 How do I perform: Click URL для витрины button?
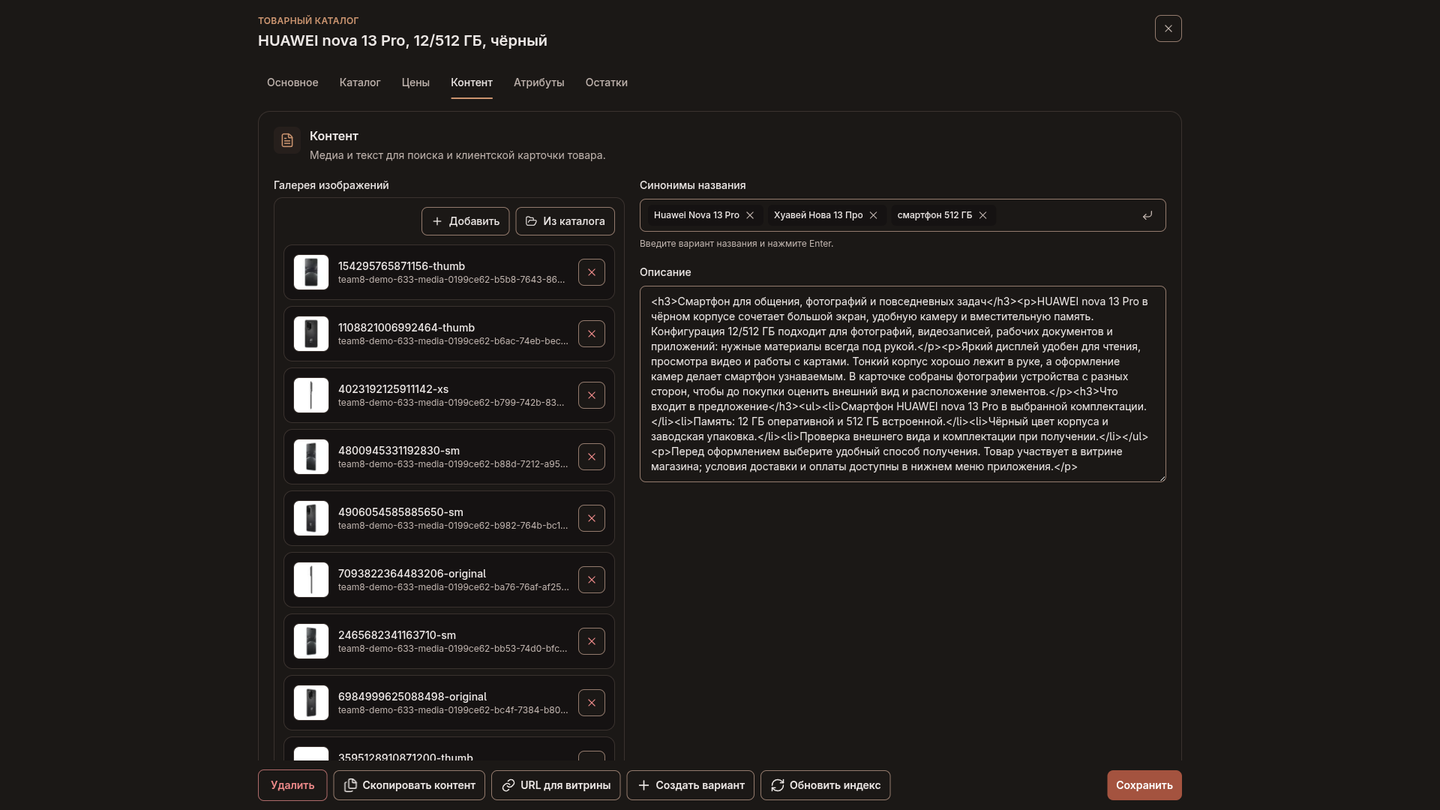pyautogui.click(x=556, y=785)
